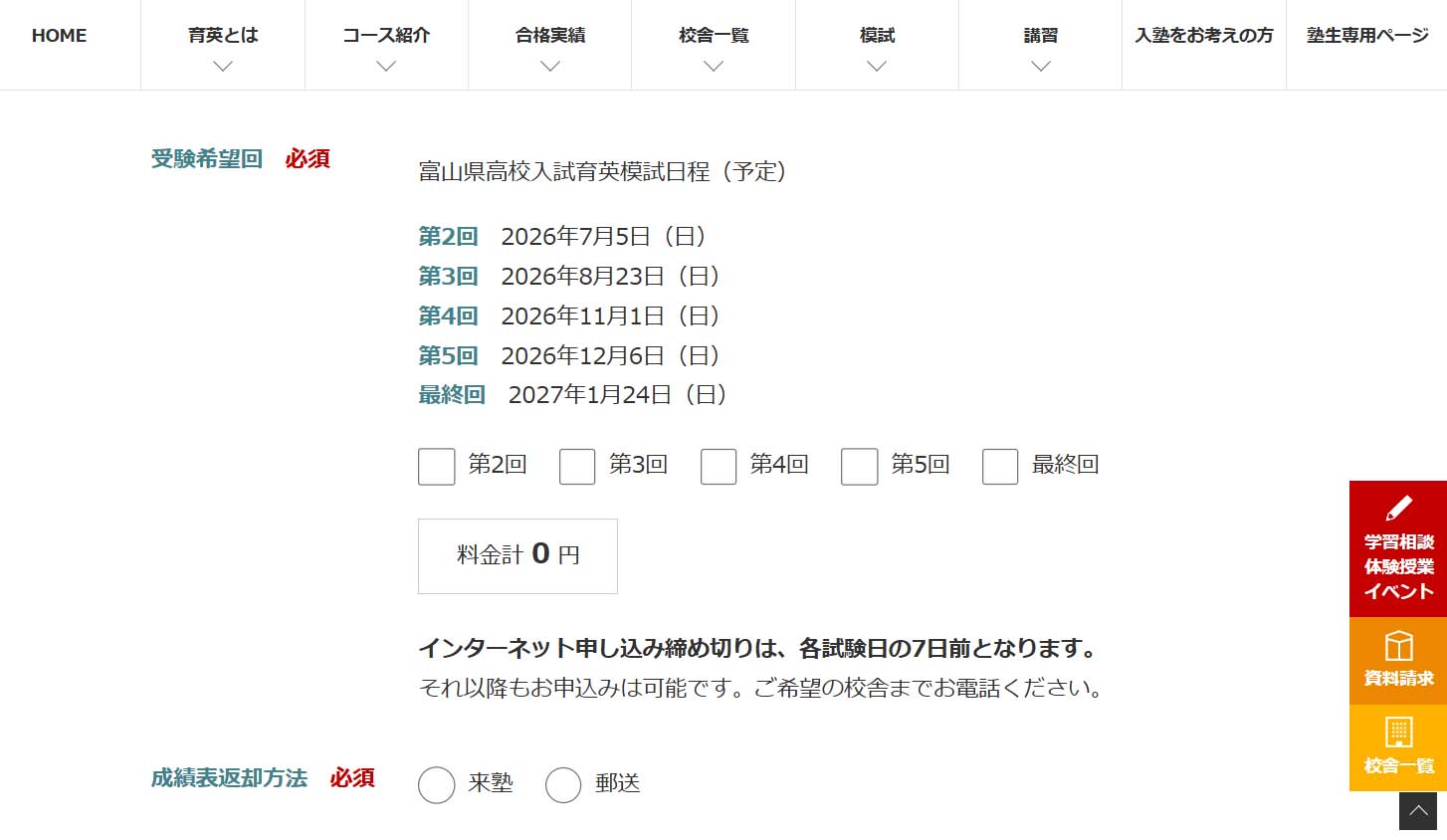Image resolution: width=1447 pixels, height=840 pixels.
Task: Open the 講習 menu item
Action: coord(1040,36)
